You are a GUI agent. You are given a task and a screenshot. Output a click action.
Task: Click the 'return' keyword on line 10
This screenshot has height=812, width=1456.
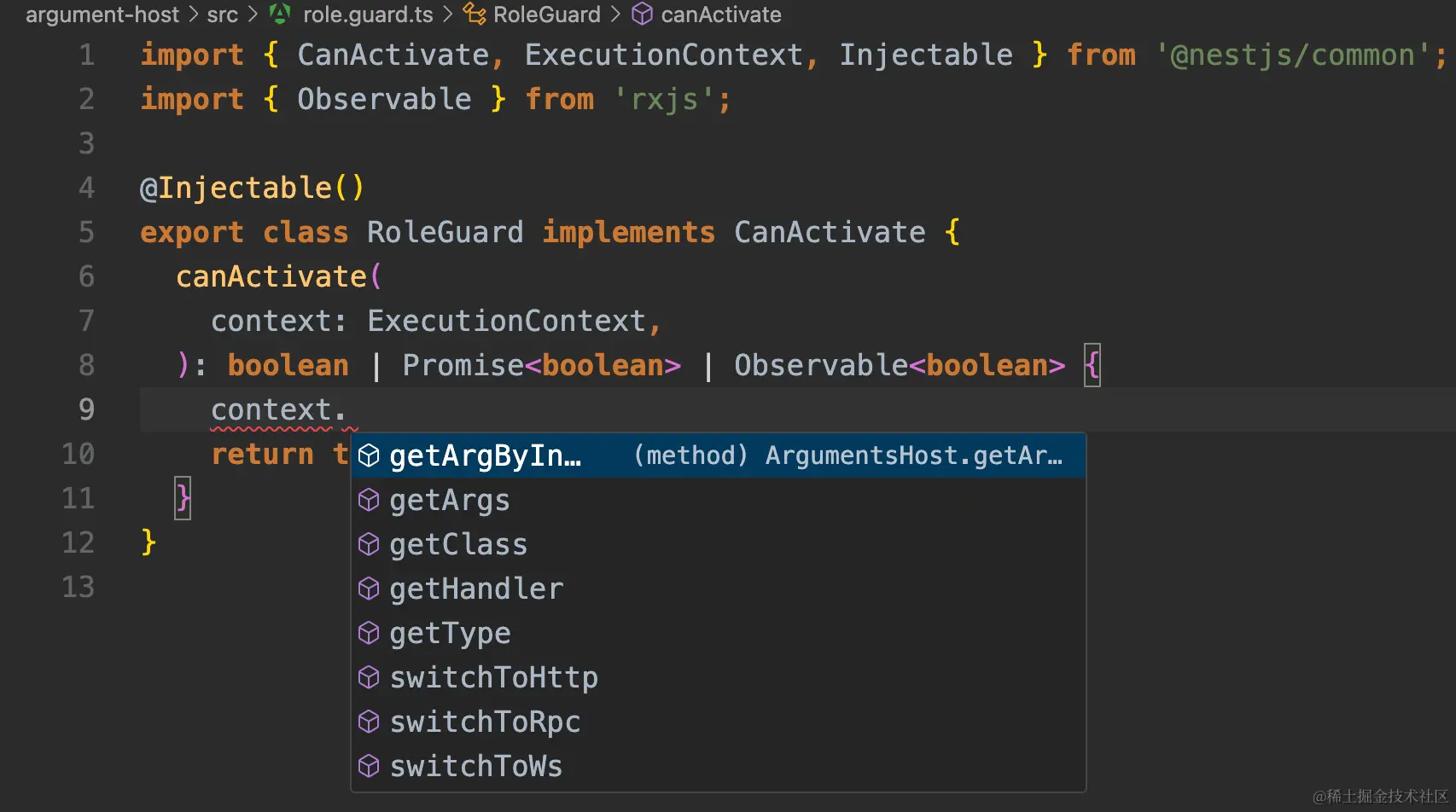(x=263, y=455)
